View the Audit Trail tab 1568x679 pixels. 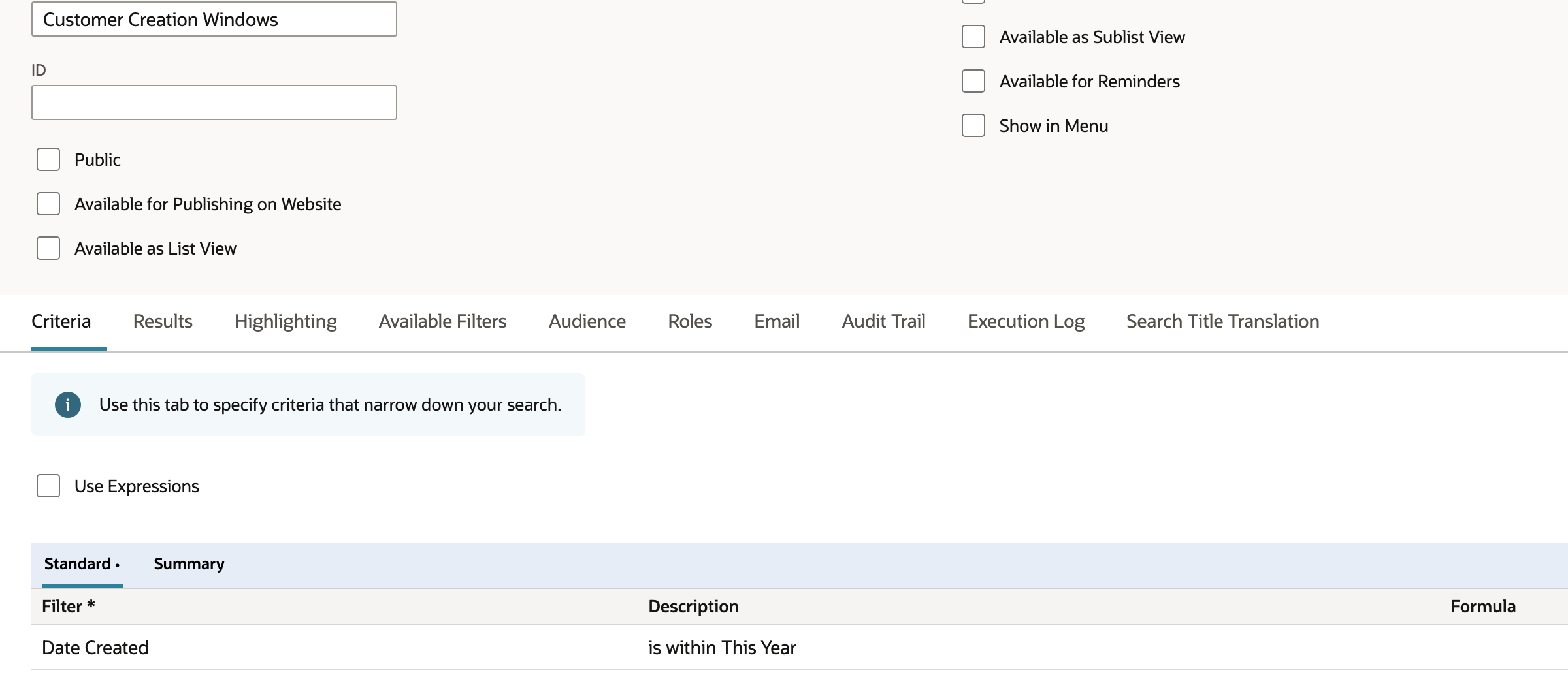883,321
